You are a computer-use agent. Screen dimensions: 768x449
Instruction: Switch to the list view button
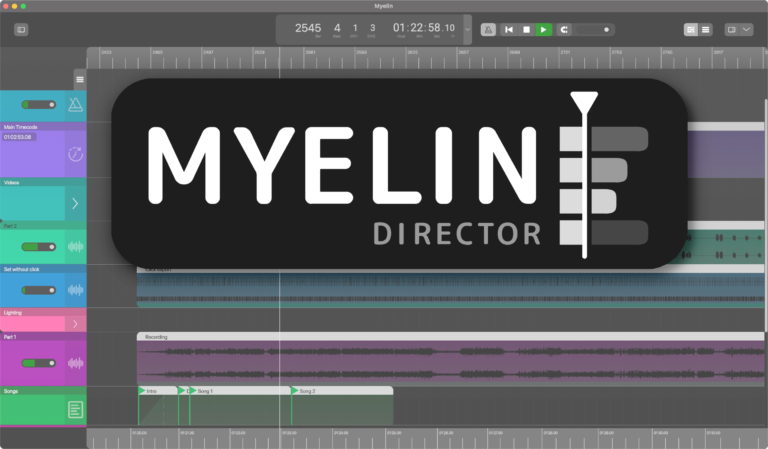pyautogui.click(x=706, y=30)
